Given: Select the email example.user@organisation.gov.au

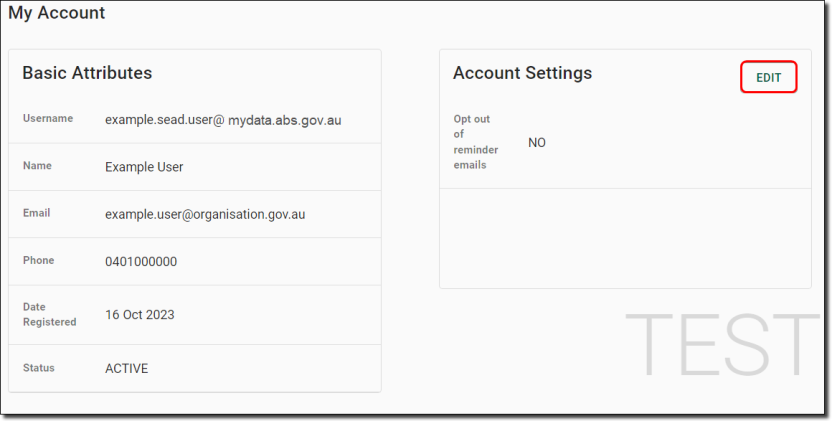Looking at the screenshot, I should point(205,214).
